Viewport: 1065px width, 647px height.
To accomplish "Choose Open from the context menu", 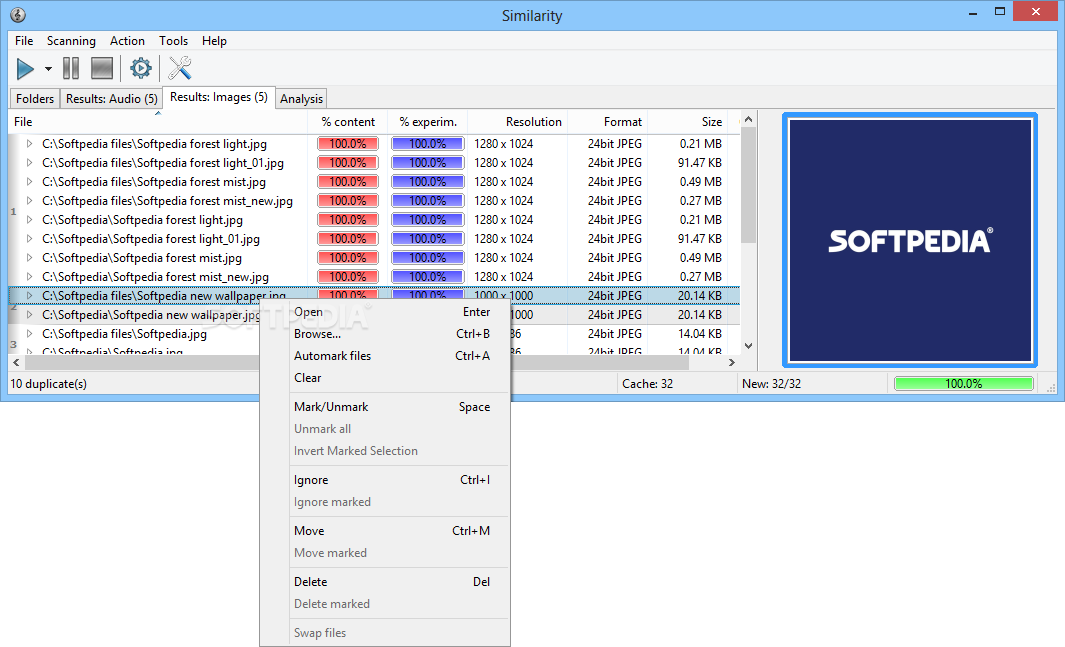I will (385, 312).
